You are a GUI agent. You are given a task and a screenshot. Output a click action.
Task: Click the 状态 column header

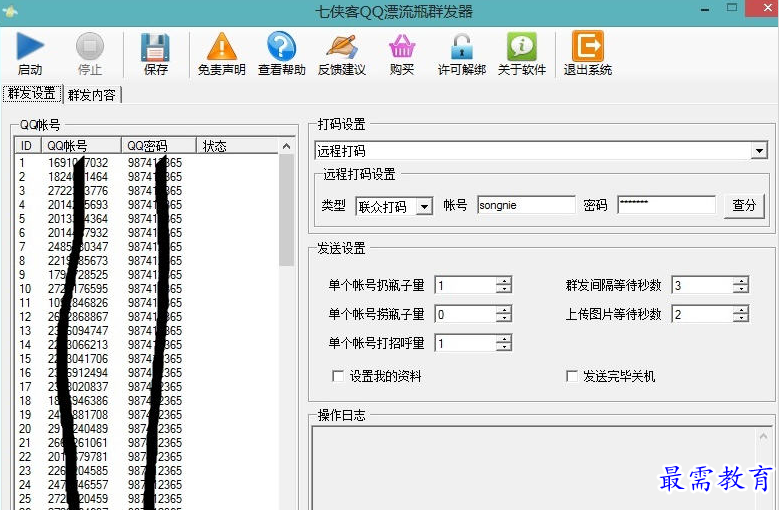[237, 145]
